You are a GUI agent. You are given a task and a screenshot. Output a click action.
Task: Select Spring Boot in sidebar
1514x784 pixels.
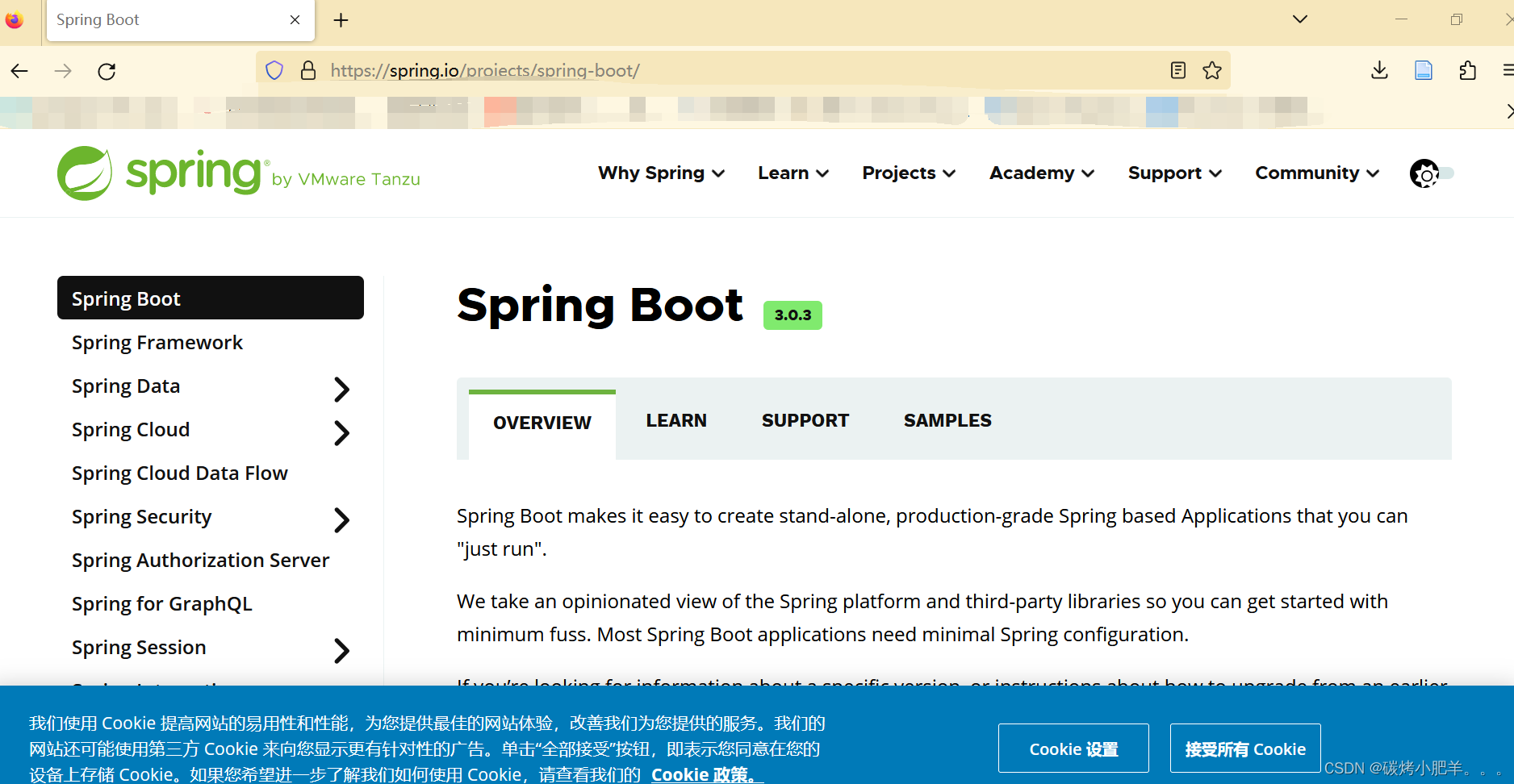pos(211,298)
